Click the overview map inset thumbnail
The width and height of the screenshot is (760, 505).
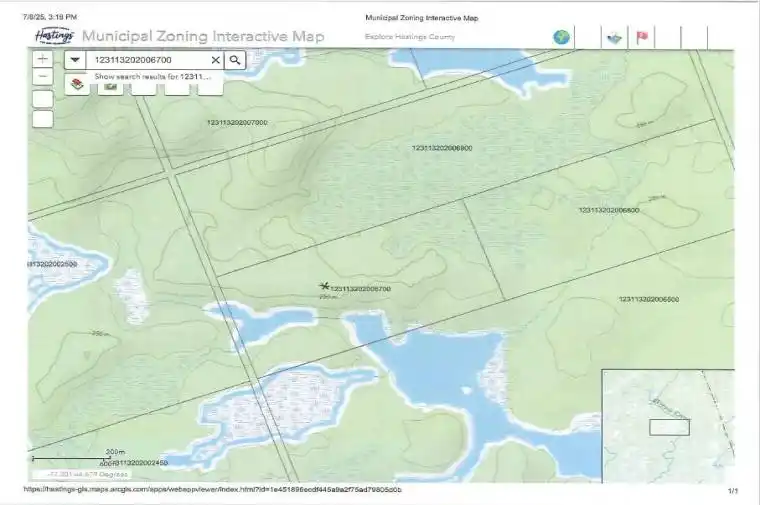point(667,426)
